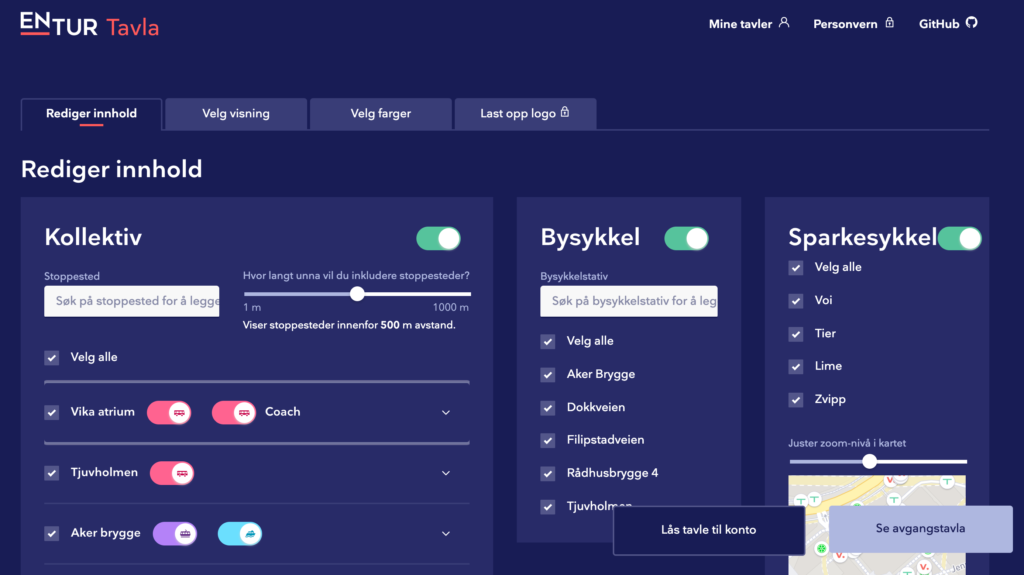
Task: Uncheck the Dokkveien checkbox
Action: pos(548,408)
